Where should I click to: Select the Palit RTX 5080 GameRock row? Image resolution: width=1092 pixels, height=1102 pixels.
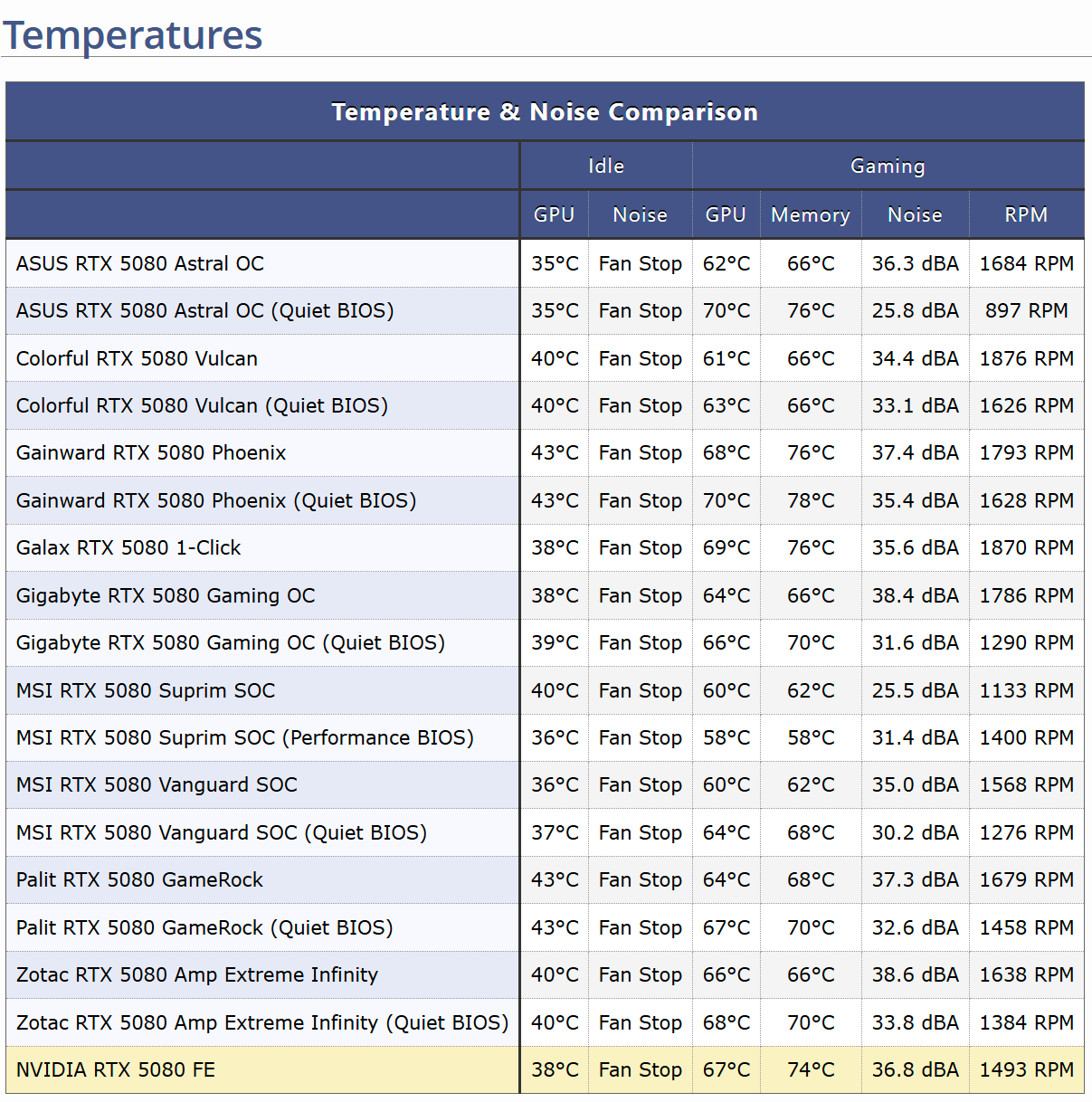click(x=139, y=880)
